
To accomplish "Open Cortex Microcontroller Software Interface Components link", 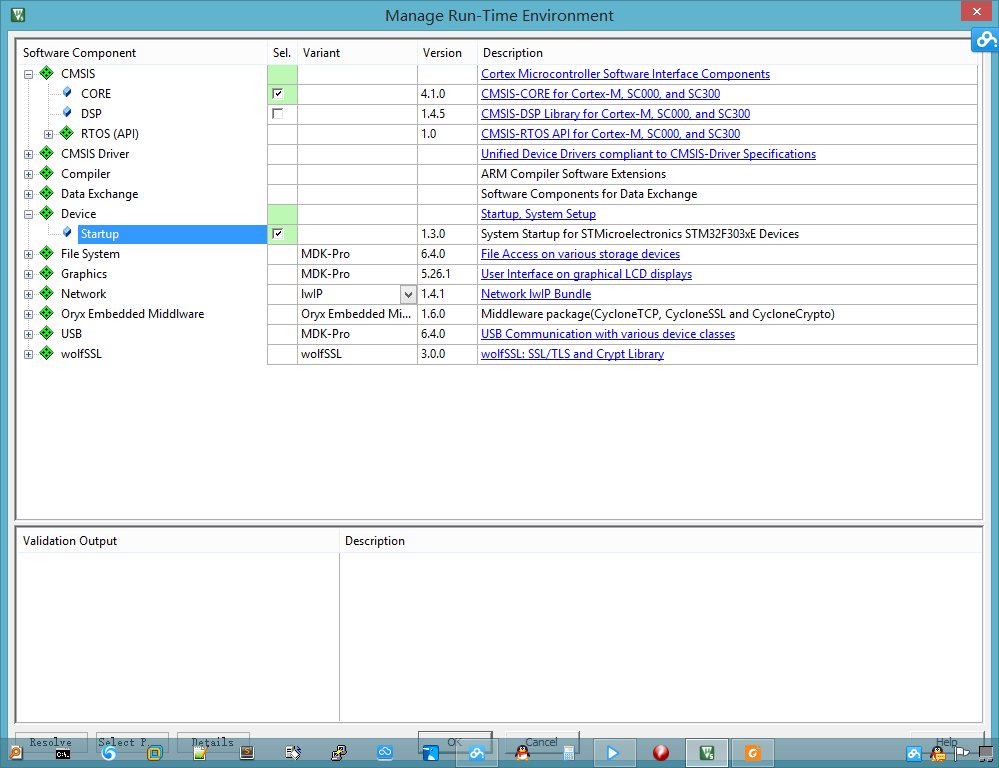I will 625,74.
